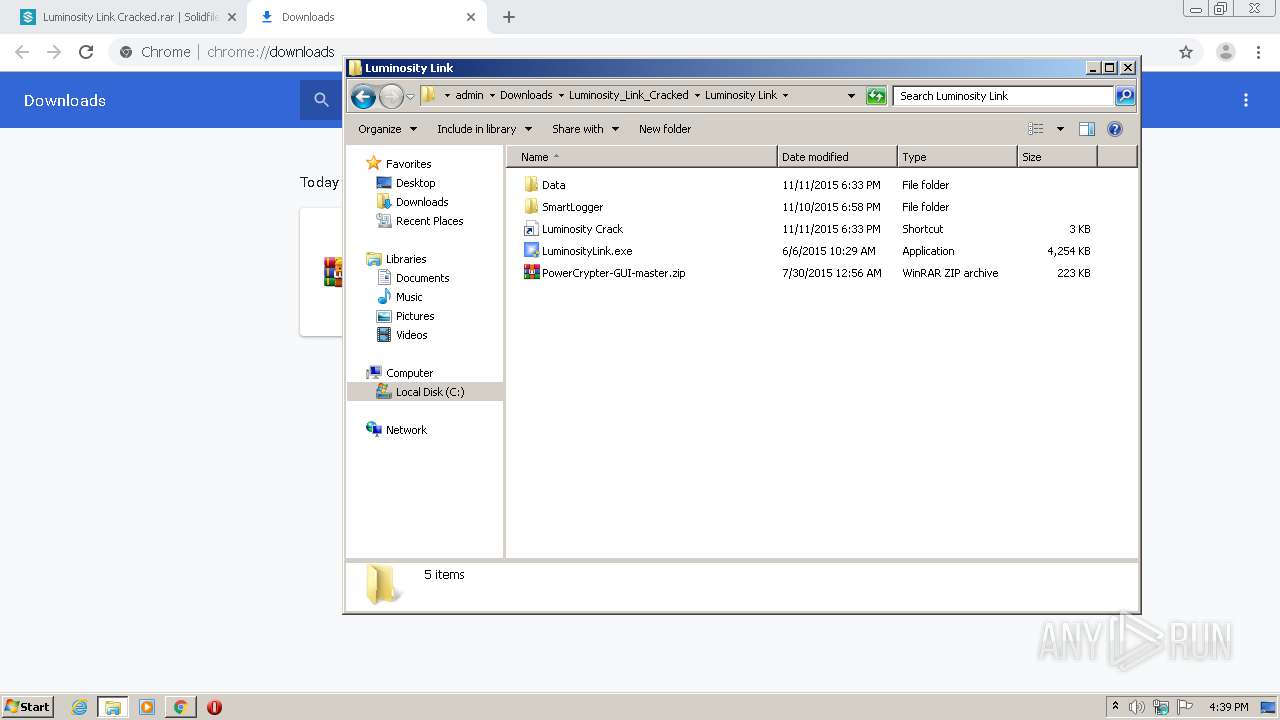Click the Downloads page search icon
The image size is (1280, 720).
pyautogui.click(x=321, y=100)
